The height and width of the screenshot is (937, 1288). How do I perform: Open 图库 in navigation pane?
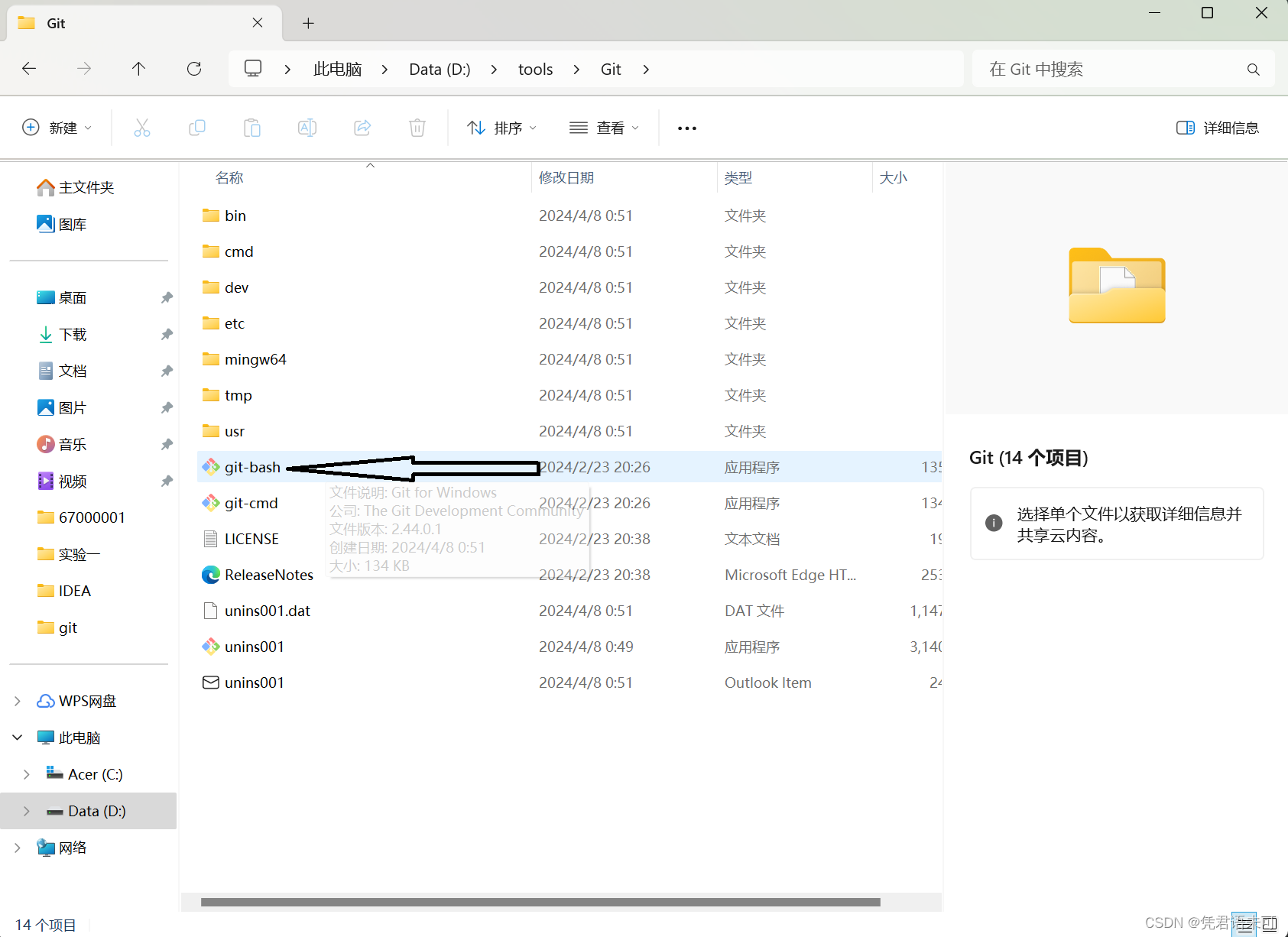[61, 224]
